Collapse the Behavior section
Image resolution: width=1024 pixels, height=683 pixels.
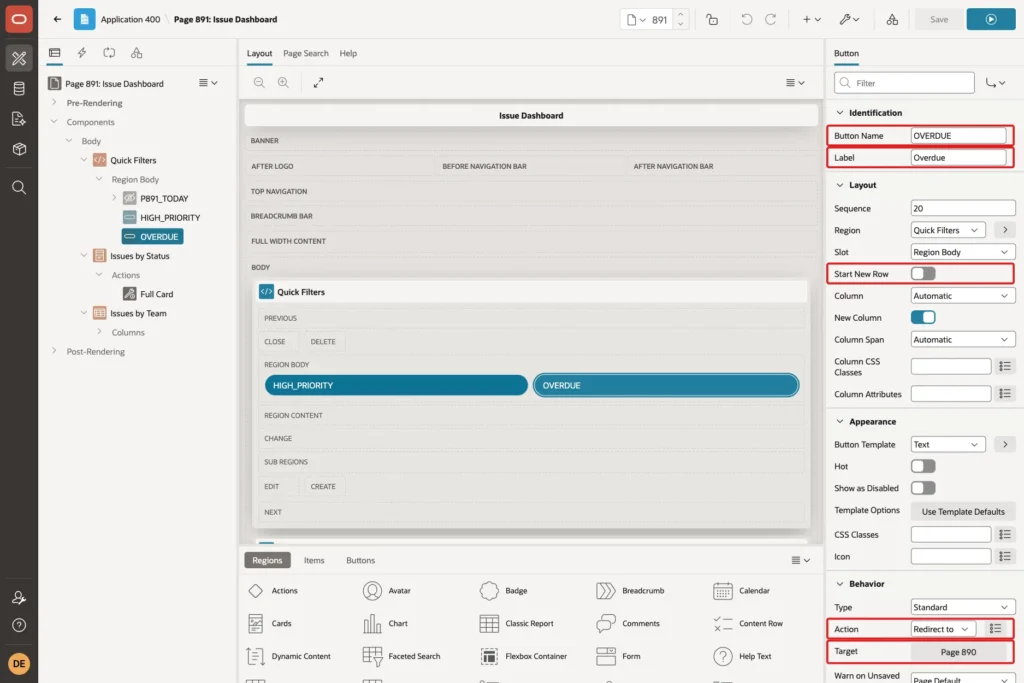(x=840, y=583)
